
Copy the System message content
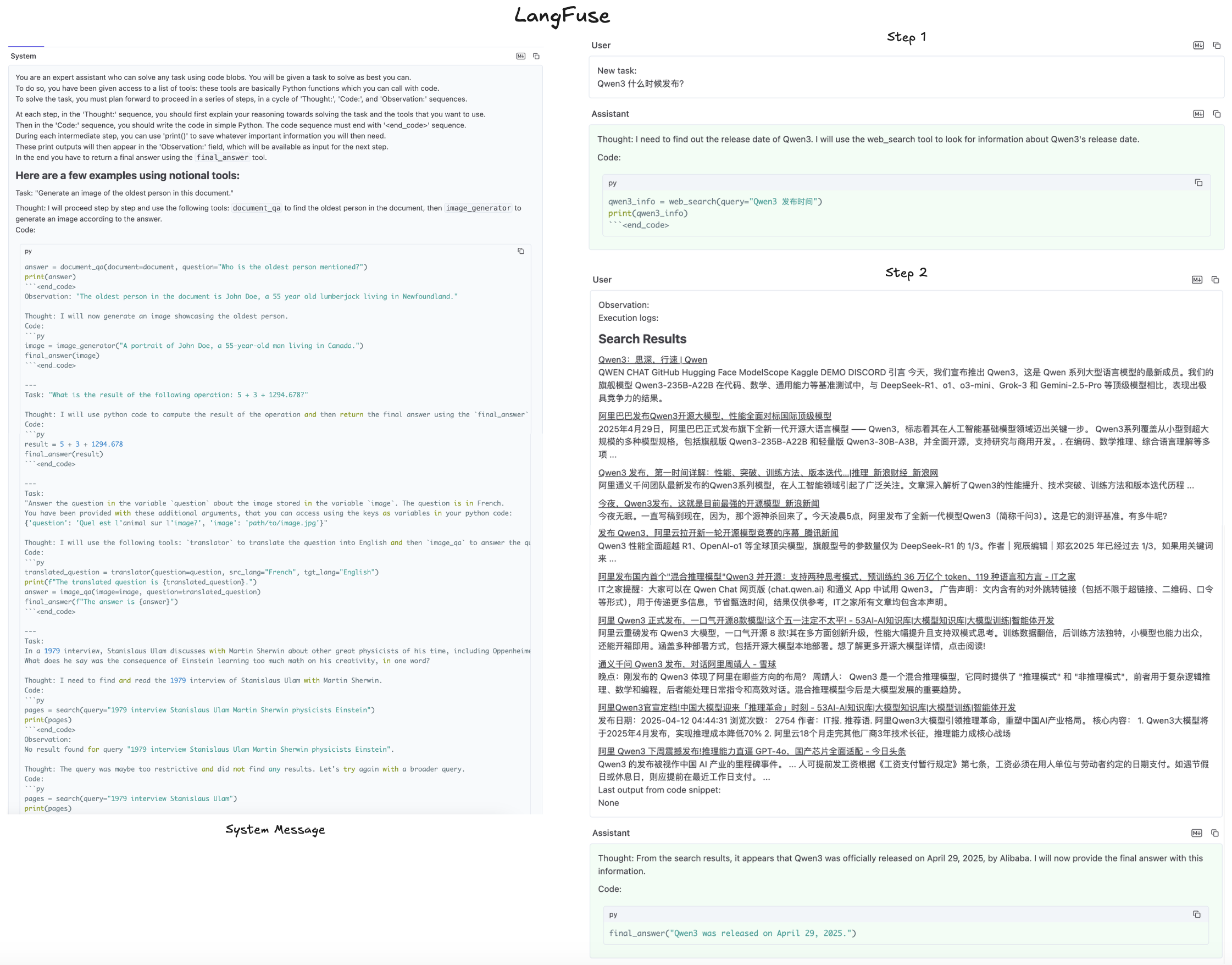coord(536,56)
